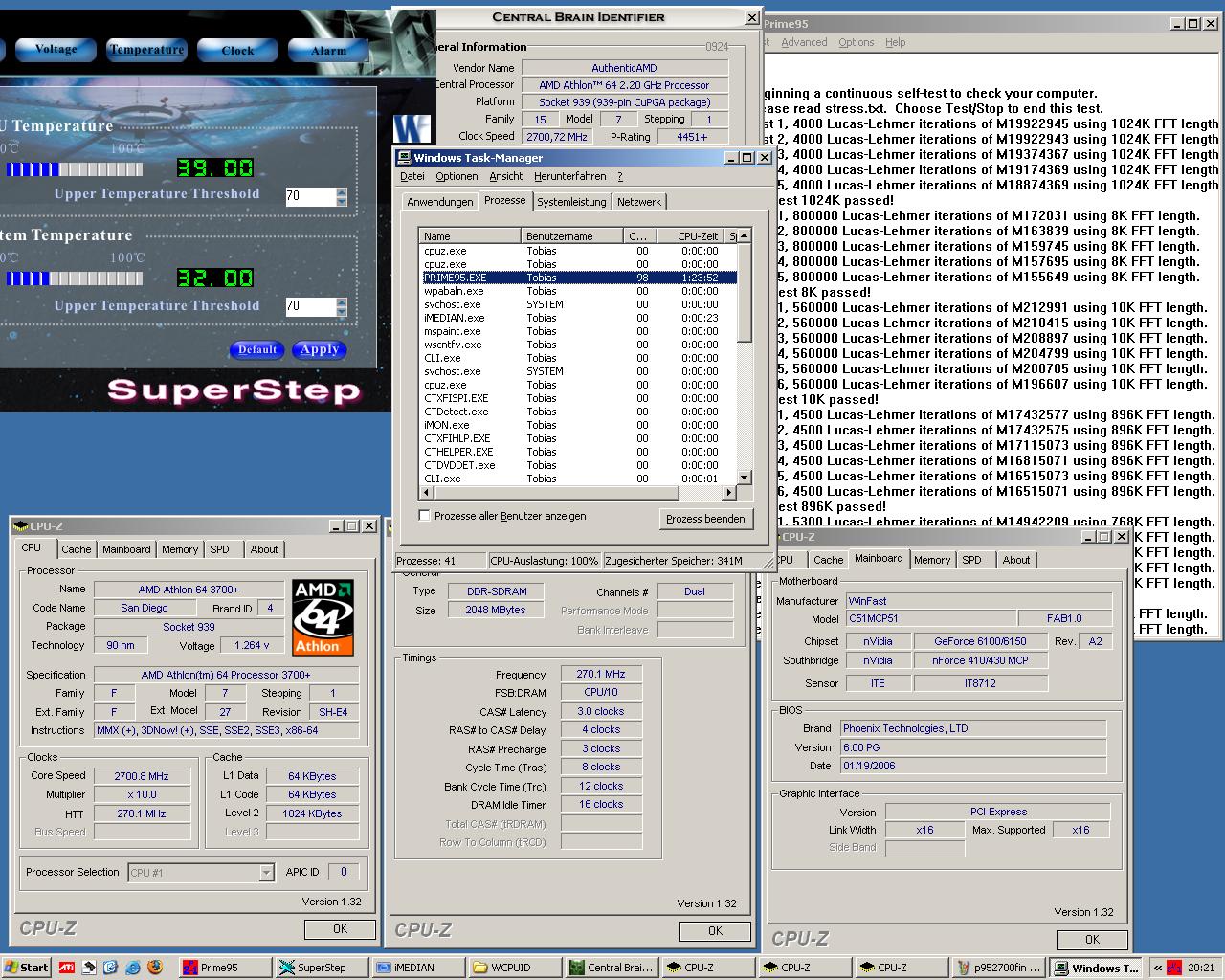Open the Optionen menu in Task-Manager
The width and height of the screenshot is (1225, 980).
pos(457,176)
